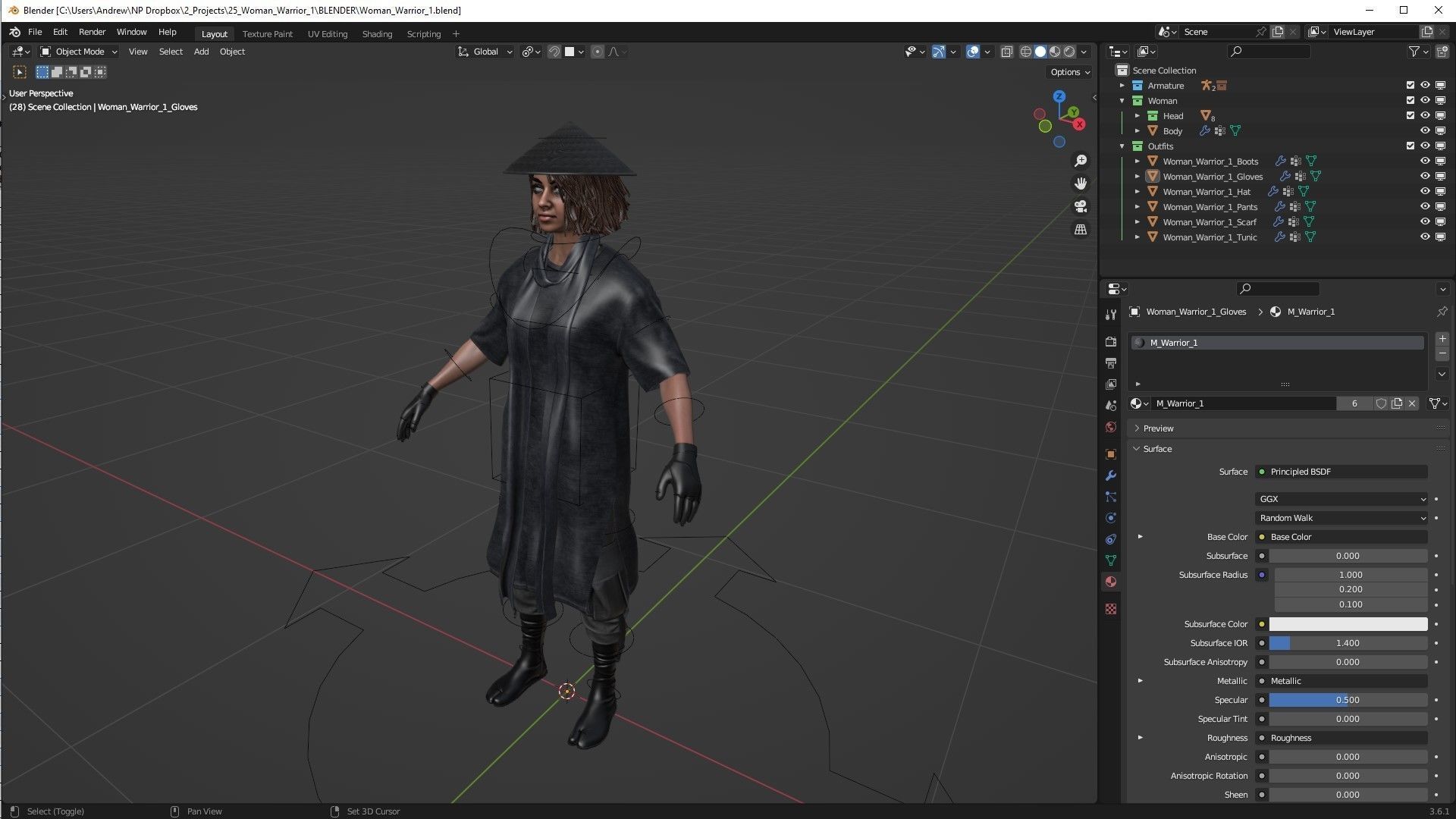Open the Render menu
1456x819 pixels.
click(x=92, y=32)
